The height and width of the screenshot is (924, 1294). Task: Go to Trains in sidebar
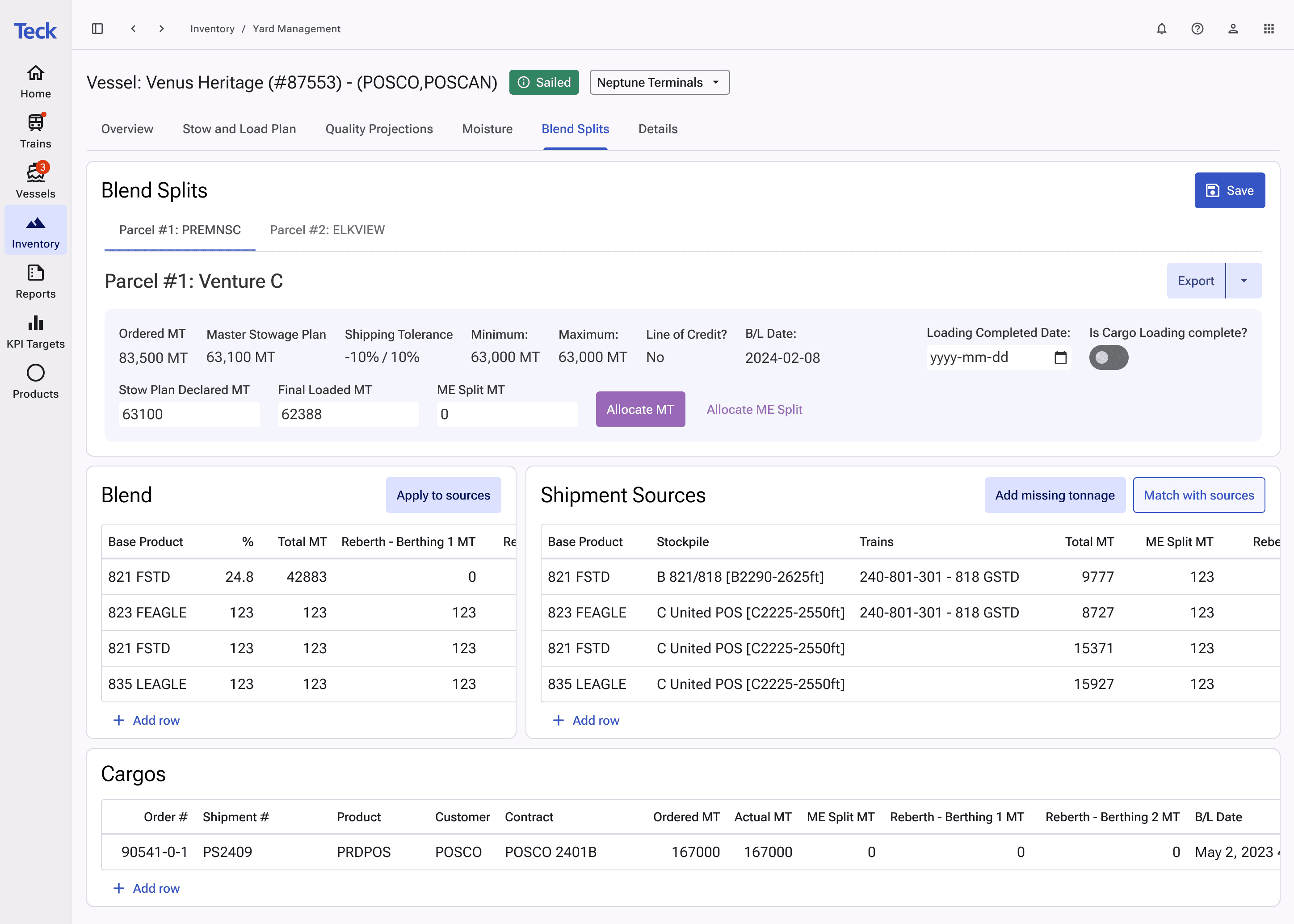(x=35, y=131)
